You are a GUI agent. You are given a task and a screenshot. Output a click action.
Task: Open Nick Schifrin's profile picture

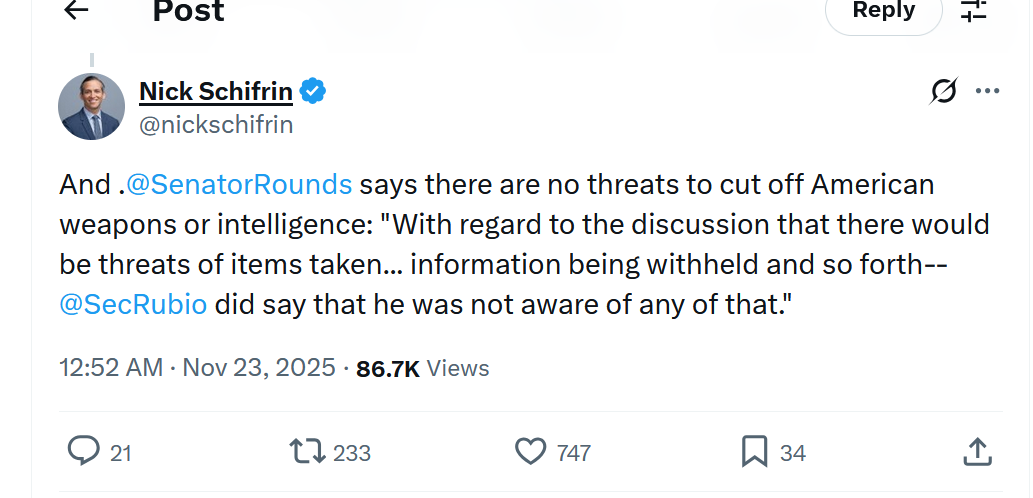[x=92, y=106]
